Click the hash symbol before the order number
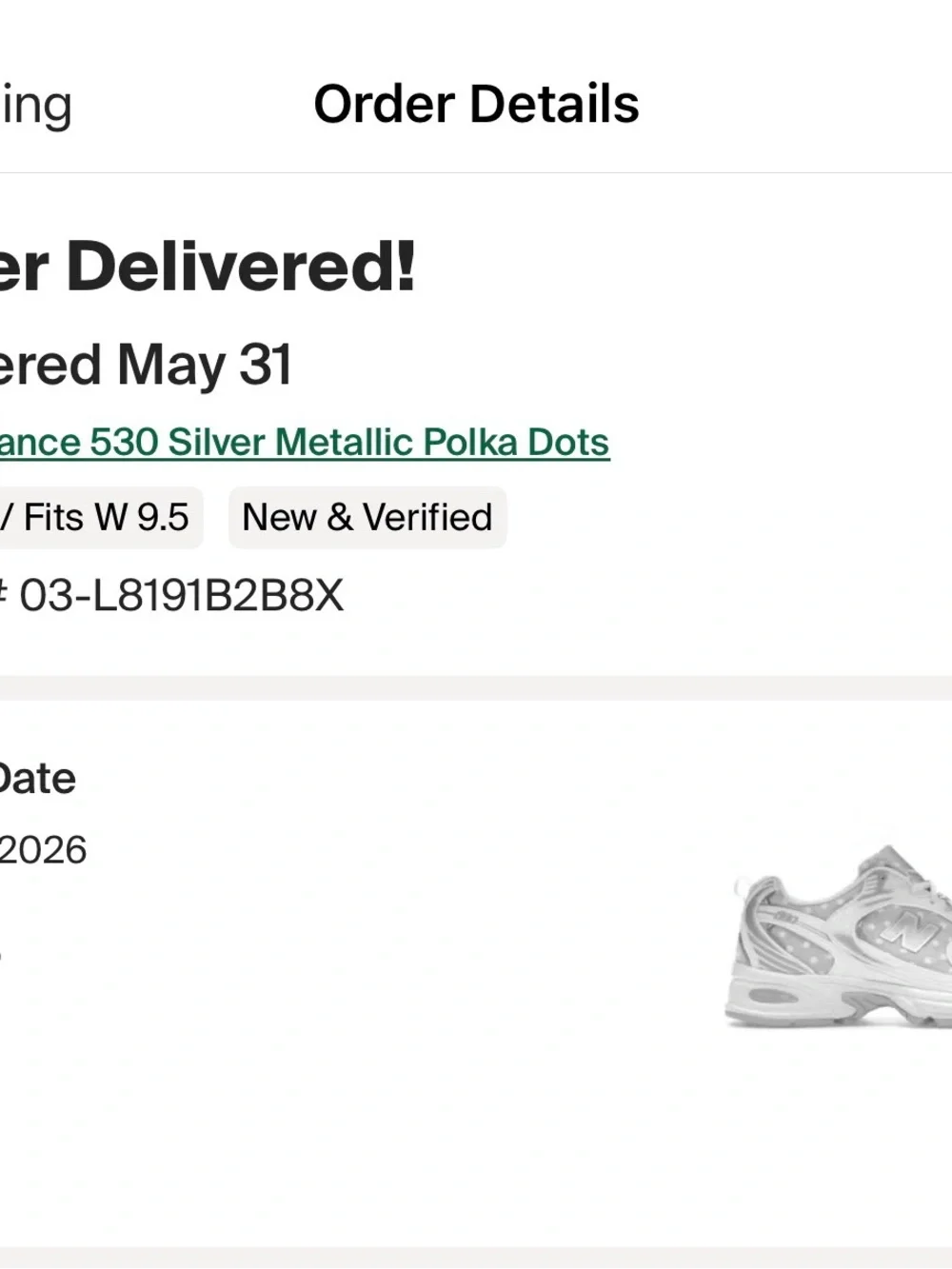 click(x=4, y=596)
